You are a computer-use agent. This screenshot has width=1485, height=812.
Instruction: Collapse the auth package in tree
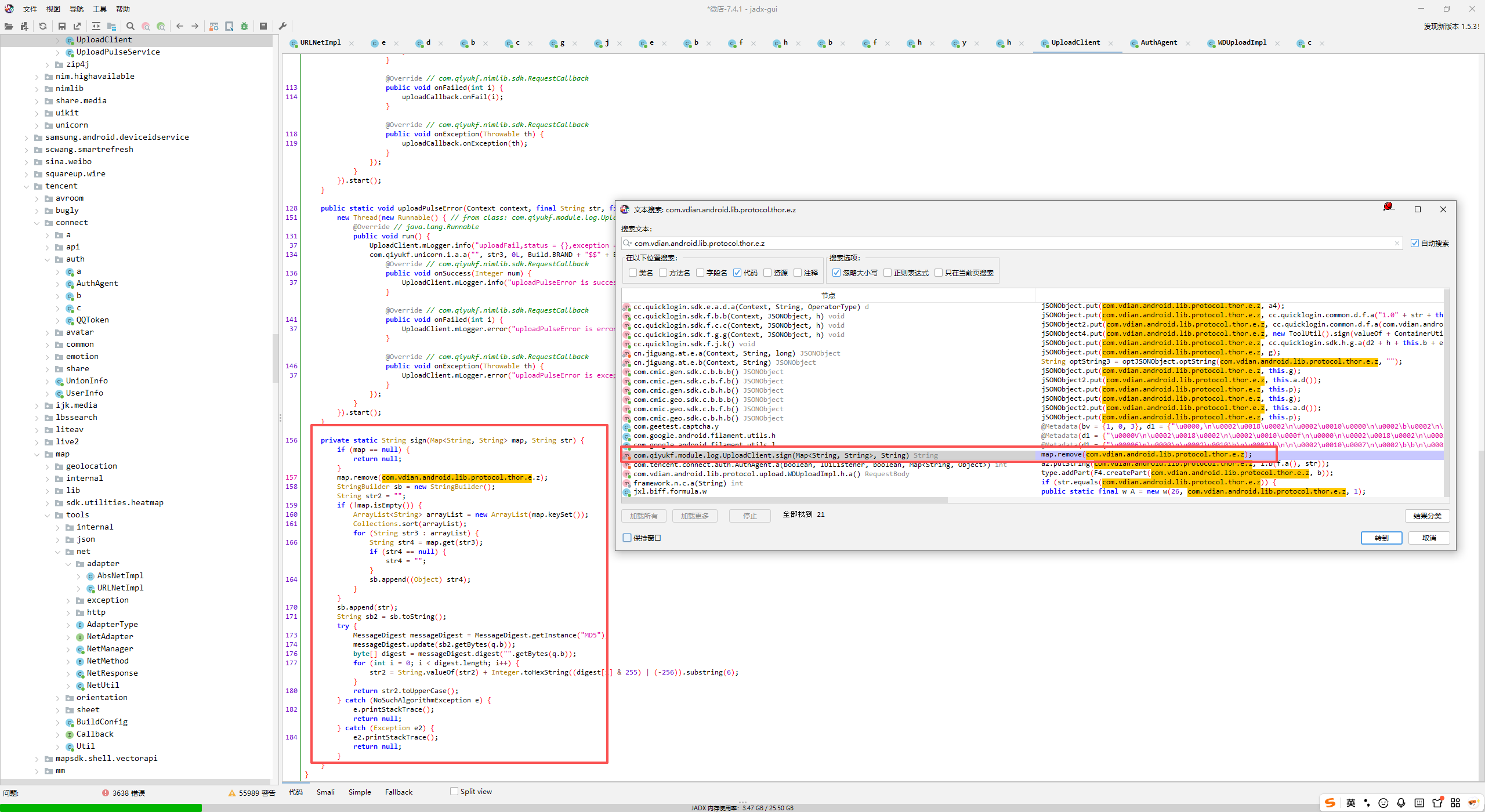tap(48, 259)
